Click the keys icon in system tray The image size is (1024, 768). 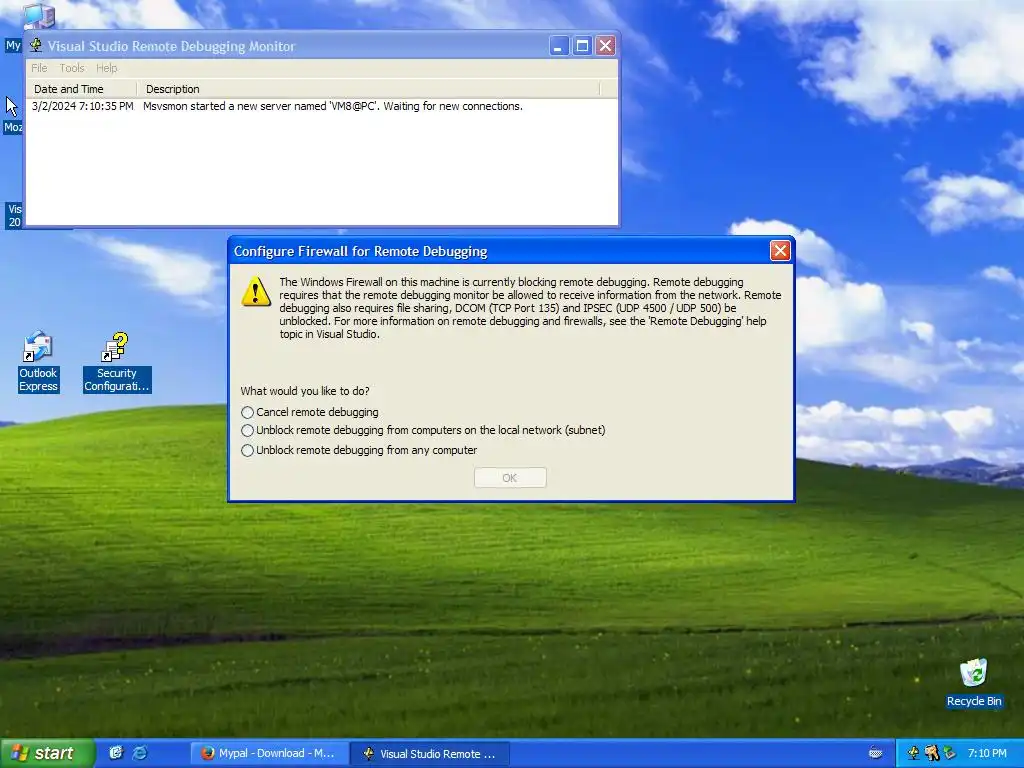click(x=931, y=754)
